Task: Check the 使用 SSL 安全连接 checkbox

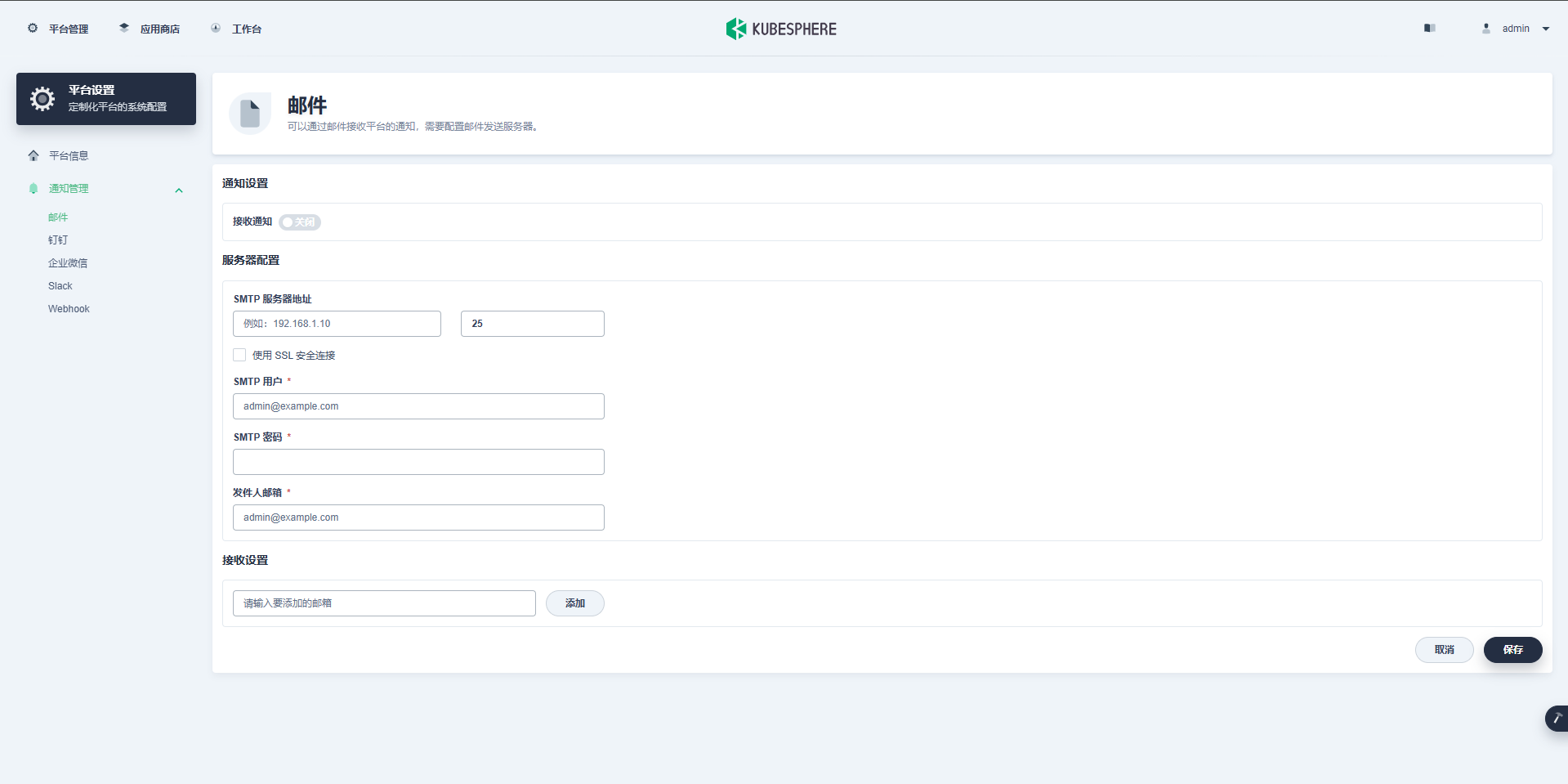Action: [x=239, y=355]
